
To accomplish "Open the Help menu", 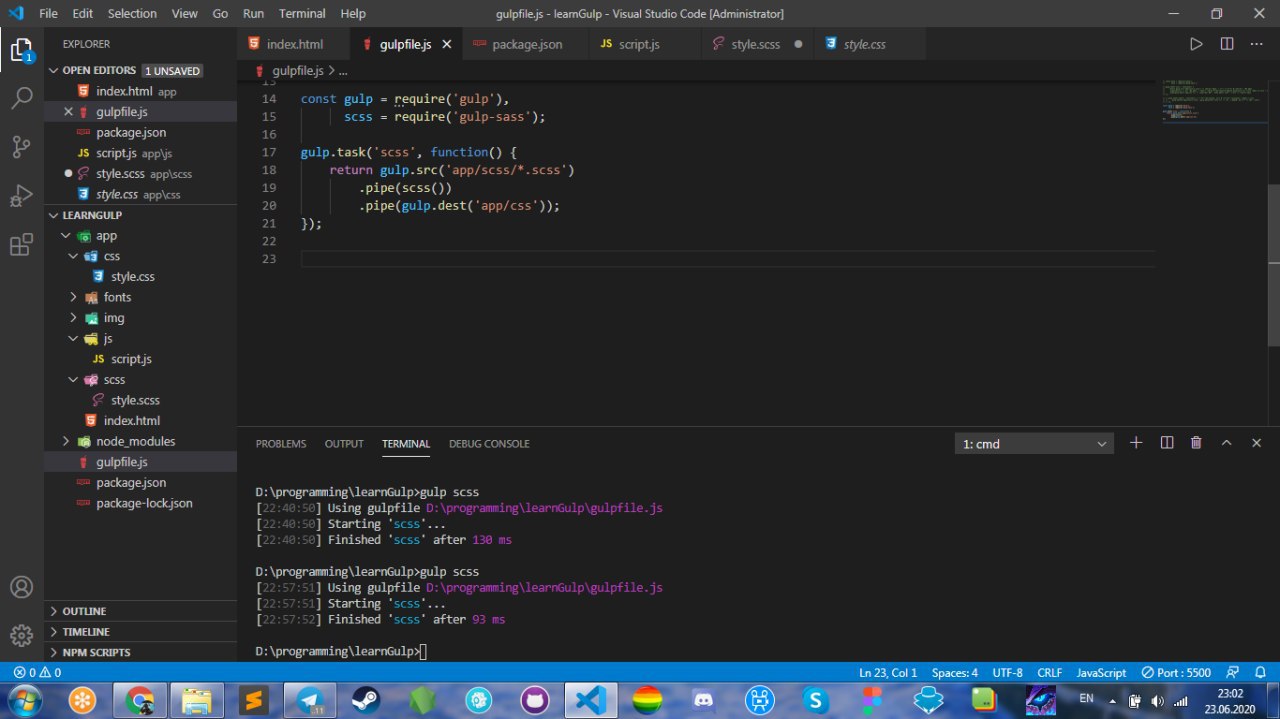I will tap(353, 13).
